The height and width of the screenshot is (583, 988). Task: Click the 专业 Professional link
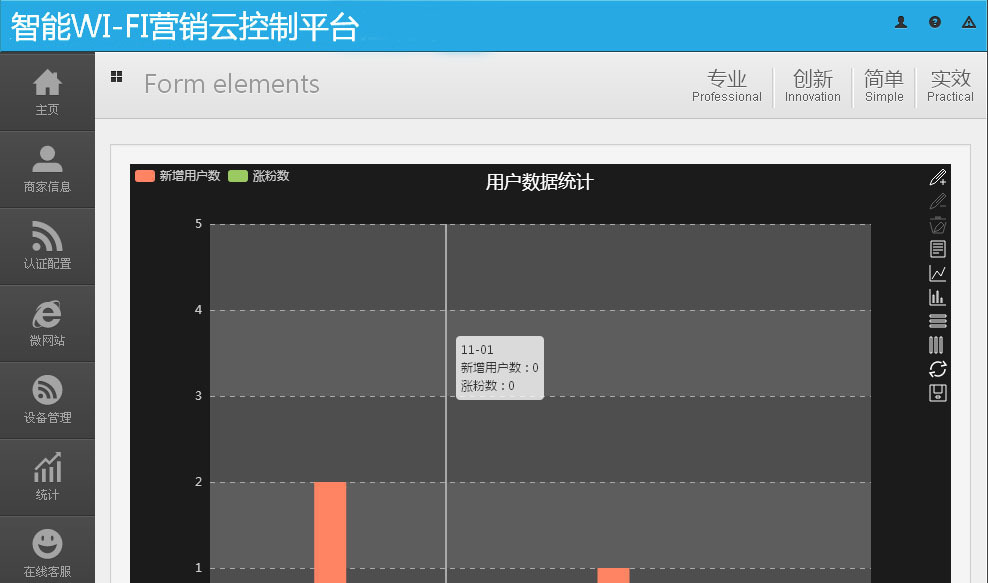click(727, 86)
